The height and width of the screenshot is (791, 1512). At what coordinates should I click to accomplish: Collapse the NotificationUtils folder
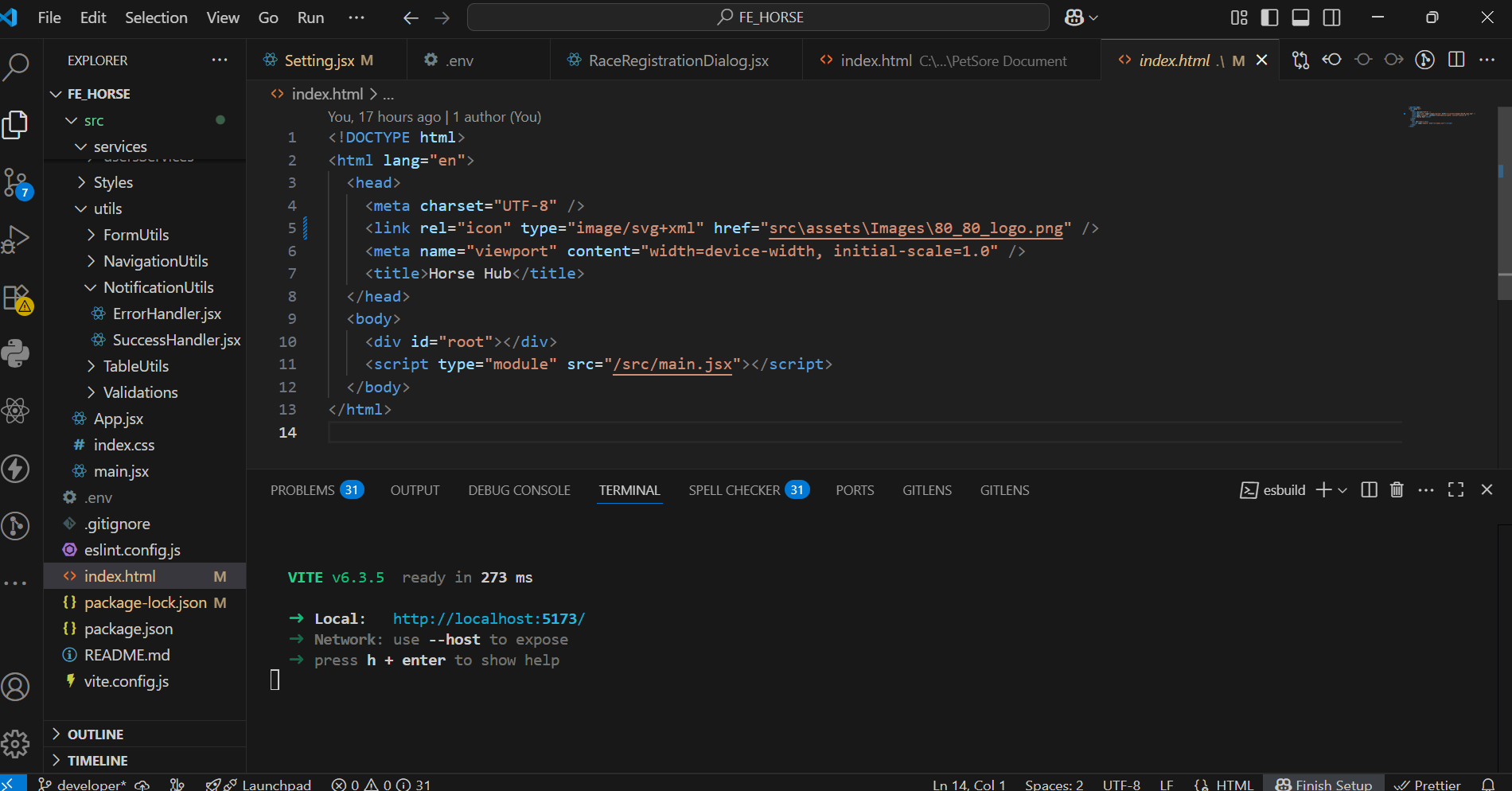click(158, 287)
